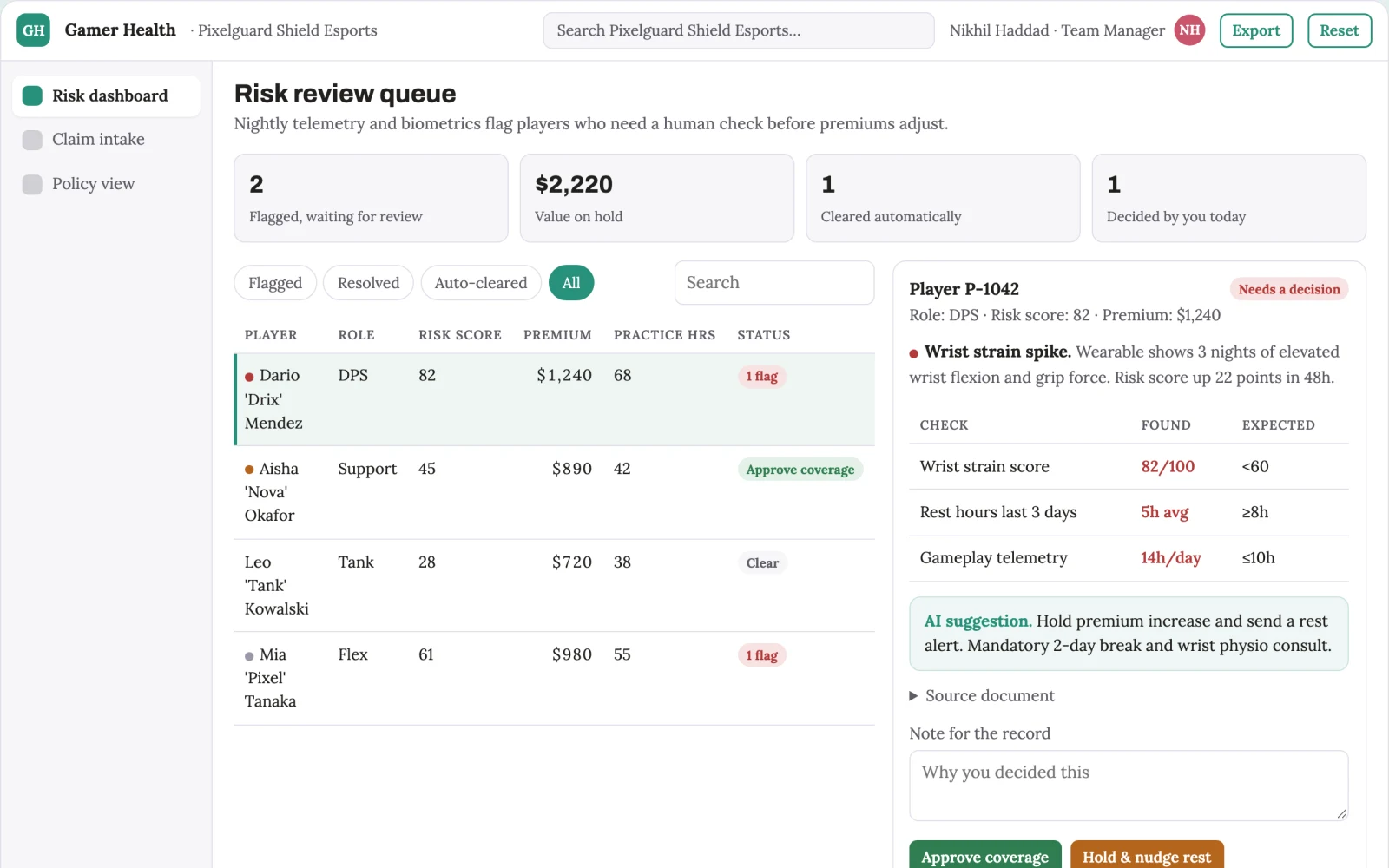Viewport: 1389px width, 868px height.
Task: Sort by PRACTICE HRS column header
Action: pos(665,335)
